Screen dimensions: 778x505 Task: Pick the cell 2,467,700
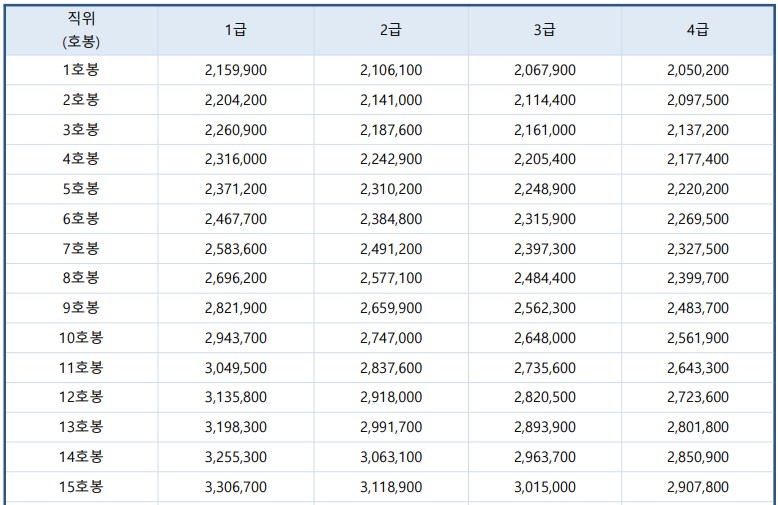[x=236, y=219]
